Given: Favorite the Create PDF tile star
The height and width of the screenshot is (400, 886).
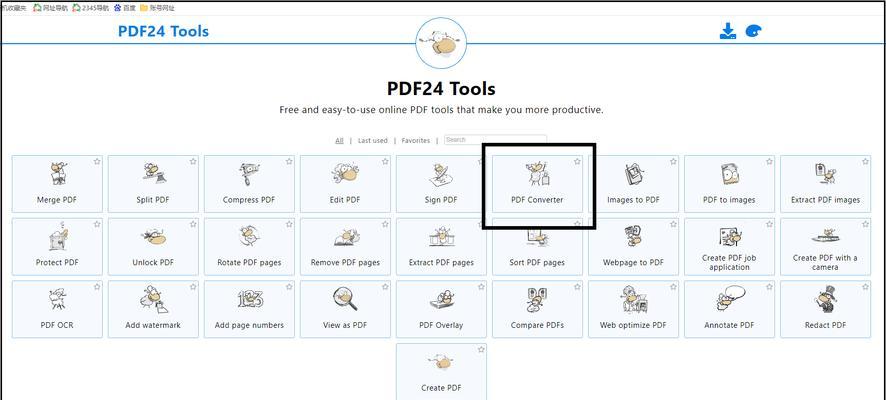Looking at the screenshot, I should tap(481, 350).
